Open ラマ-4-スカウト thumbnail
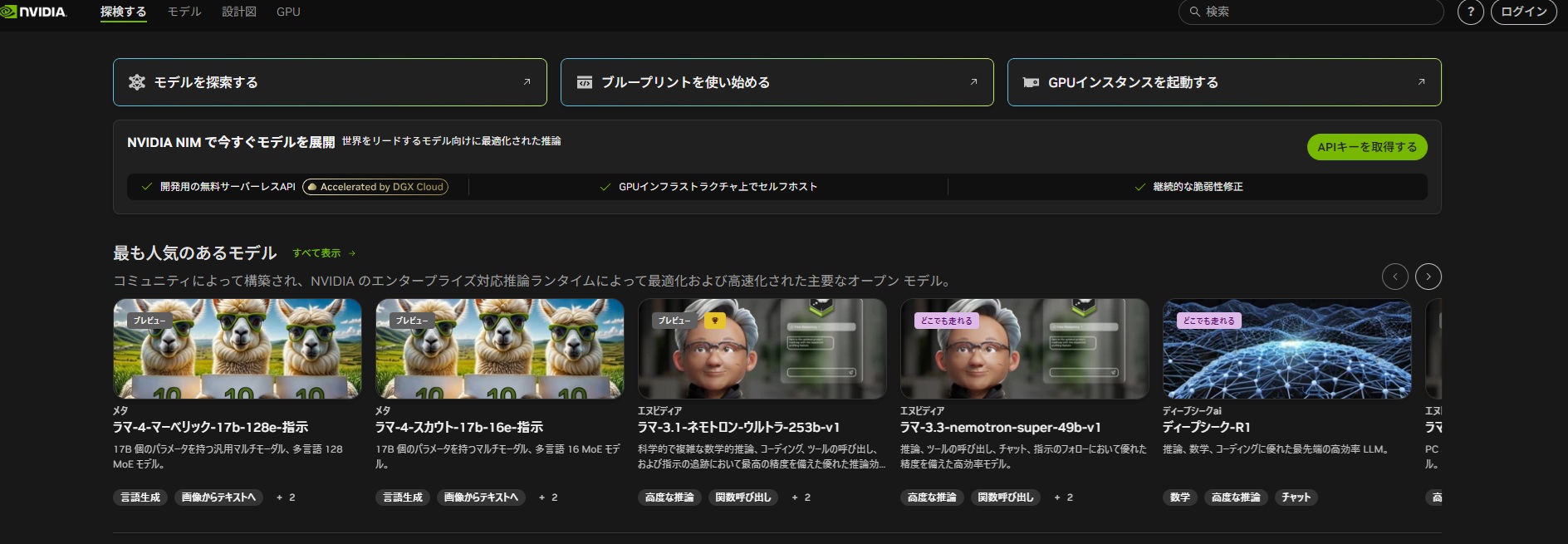The width and height of the screenshot is (1568, 544). pyautogui.click(x=500, y=349)
